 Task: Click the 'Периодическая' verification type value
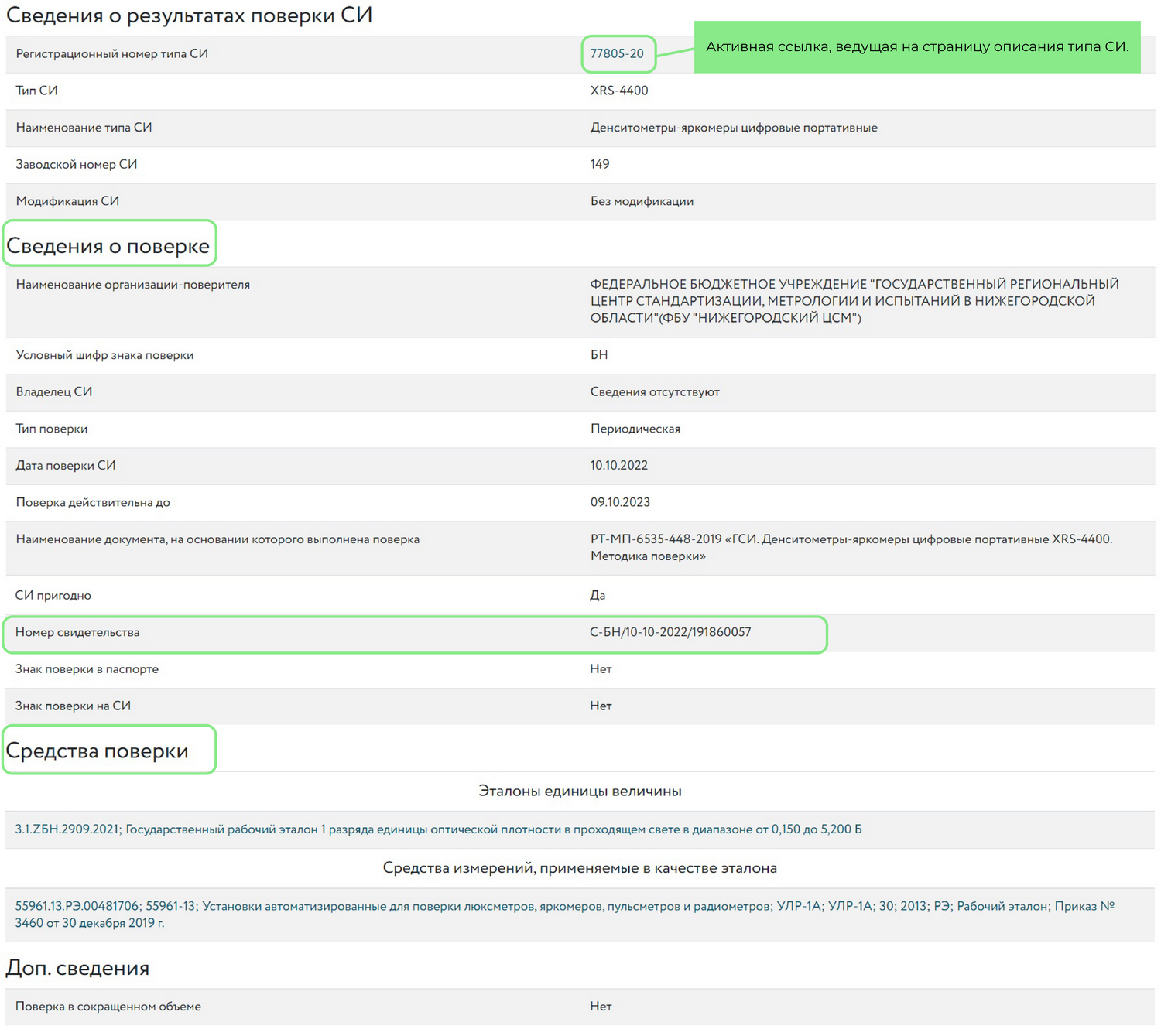tap(635, 429)
